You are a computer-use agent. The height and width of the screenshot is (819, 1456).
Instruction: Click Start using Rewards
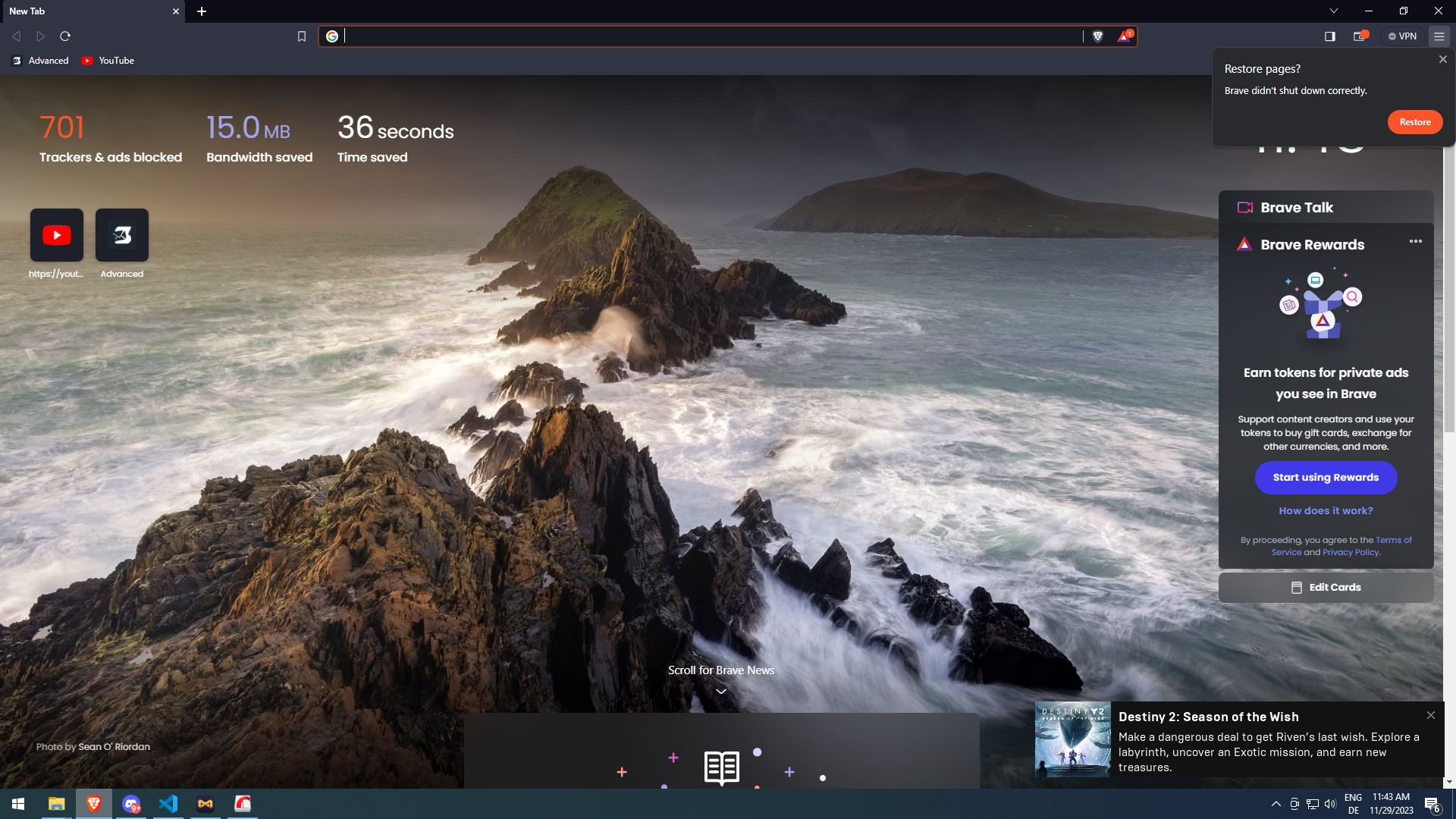tap(1326, 477)
